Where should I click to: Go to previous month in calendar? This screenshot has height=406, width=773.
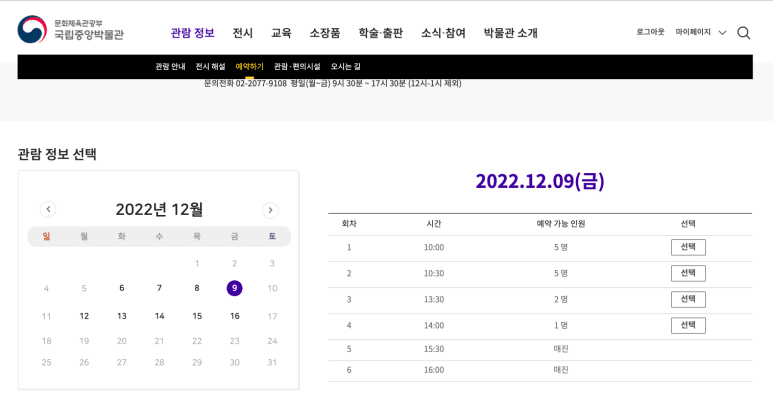tap(48, 209)
